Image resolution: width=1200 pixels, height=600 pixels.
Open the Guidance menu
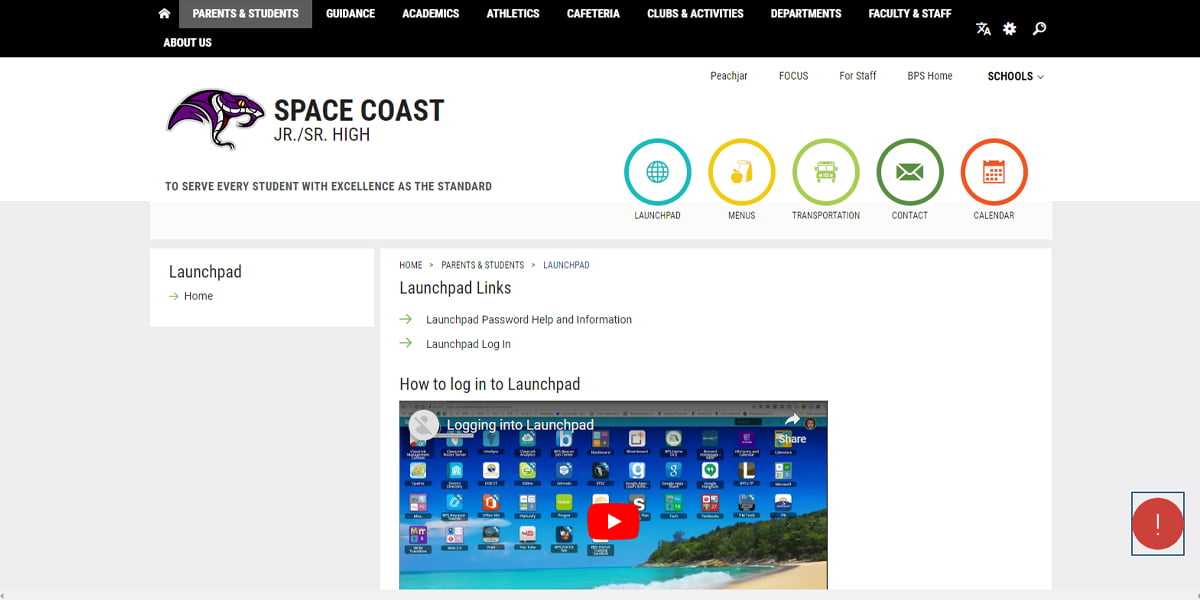(x=350, y=14)
